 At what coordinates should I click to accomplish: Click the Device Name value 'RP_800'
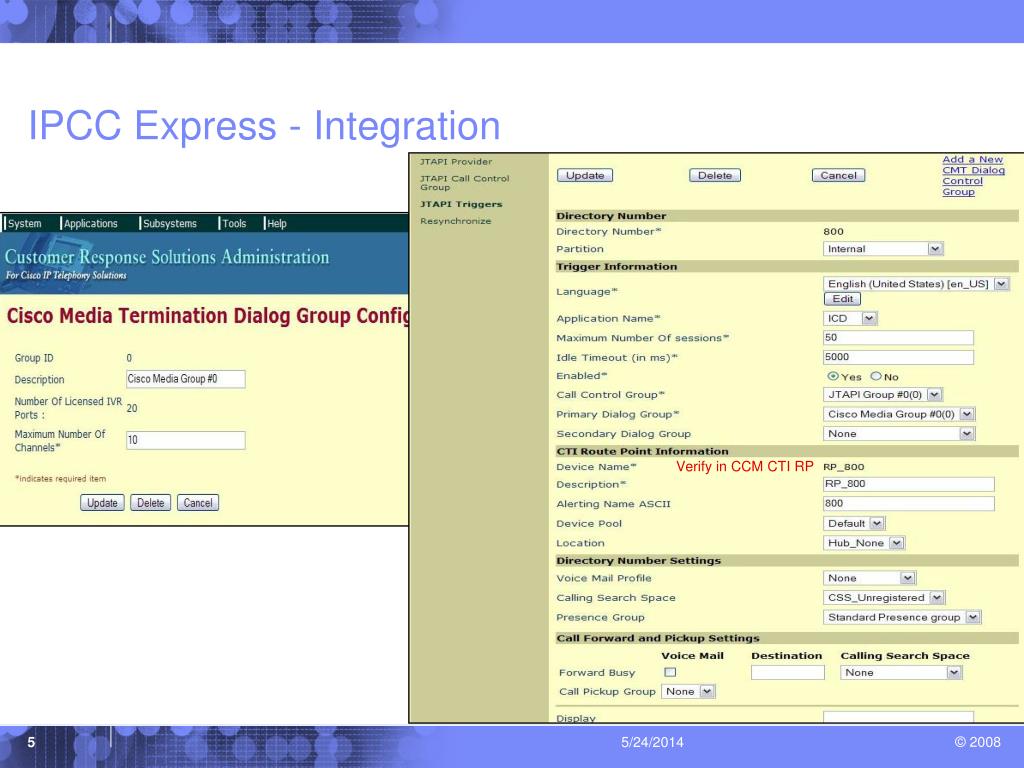(x=844, y=467)
